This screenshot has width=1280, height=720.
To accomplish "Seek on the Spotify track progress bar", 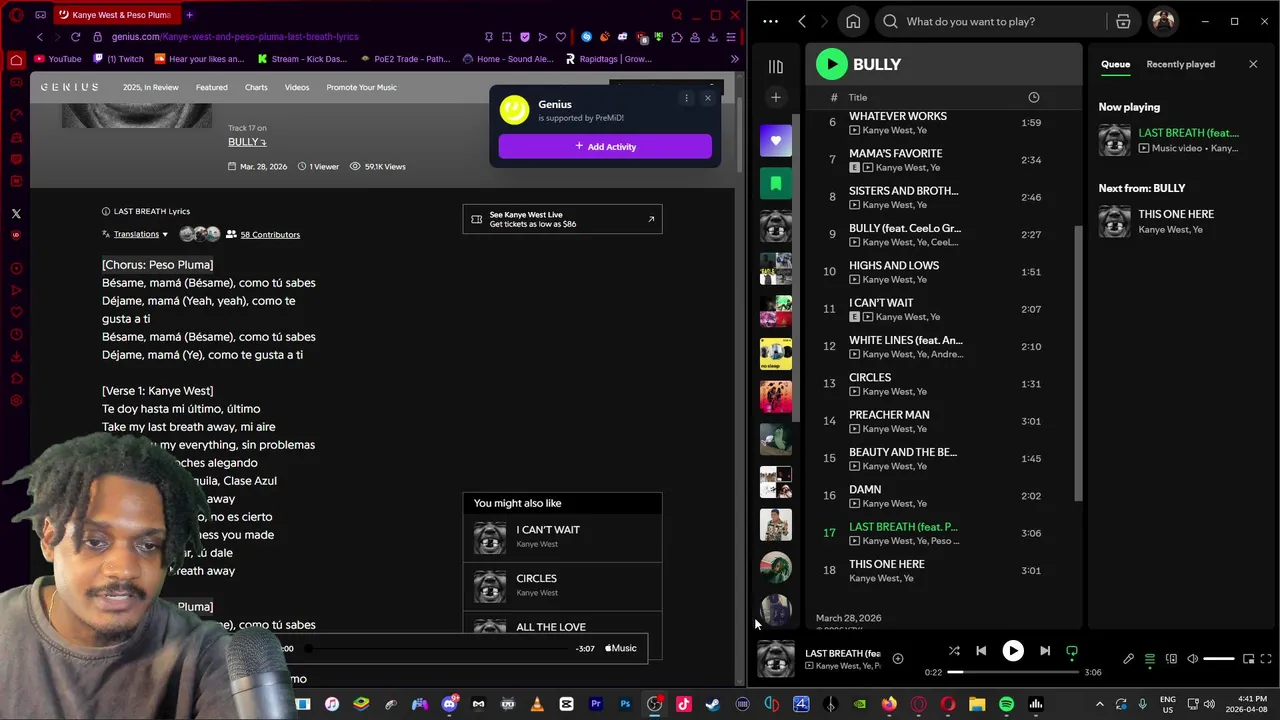I will click(1013, 672).
